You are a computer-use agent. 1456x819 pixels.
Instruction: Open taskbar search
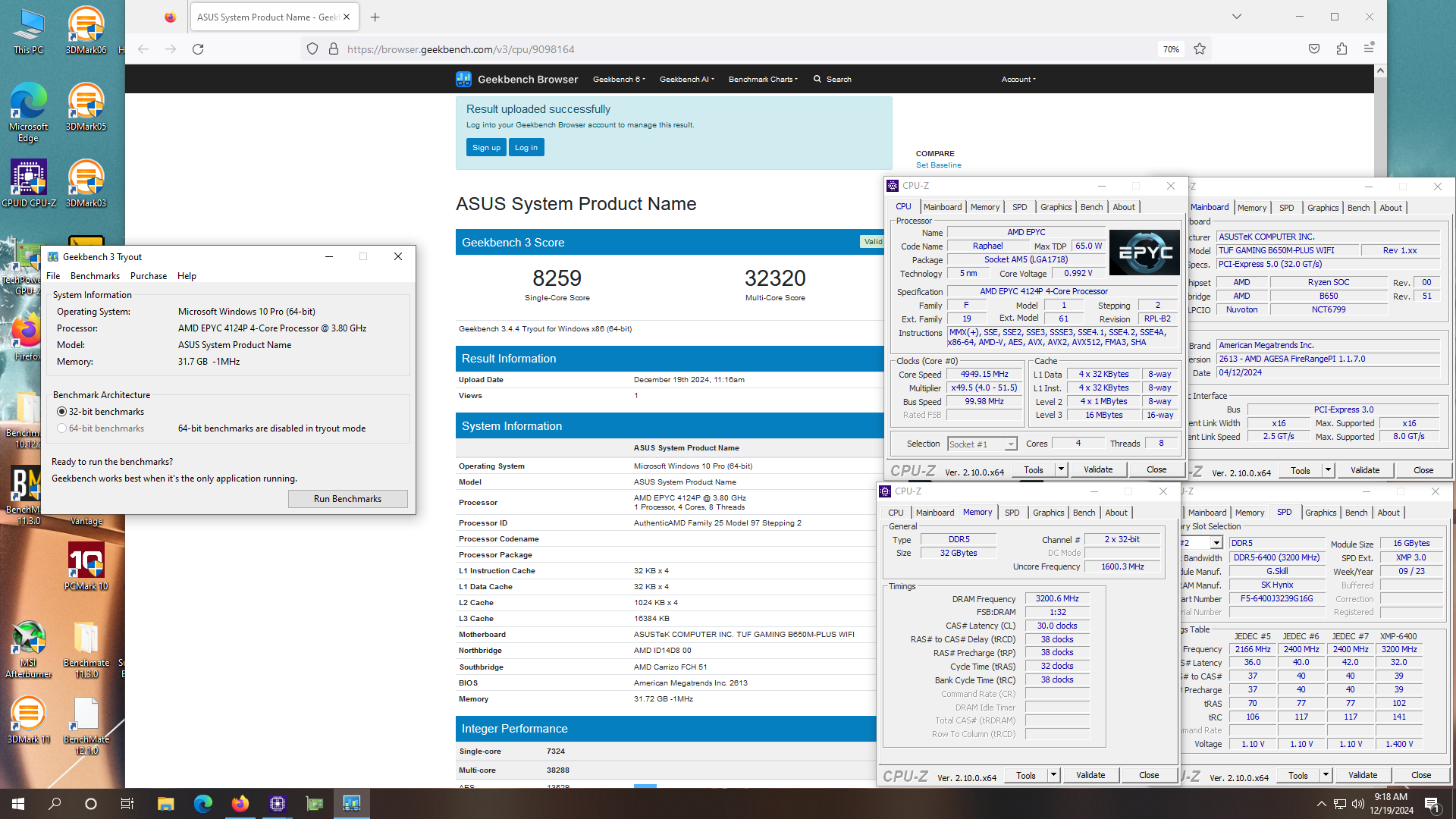pos(55,804)
